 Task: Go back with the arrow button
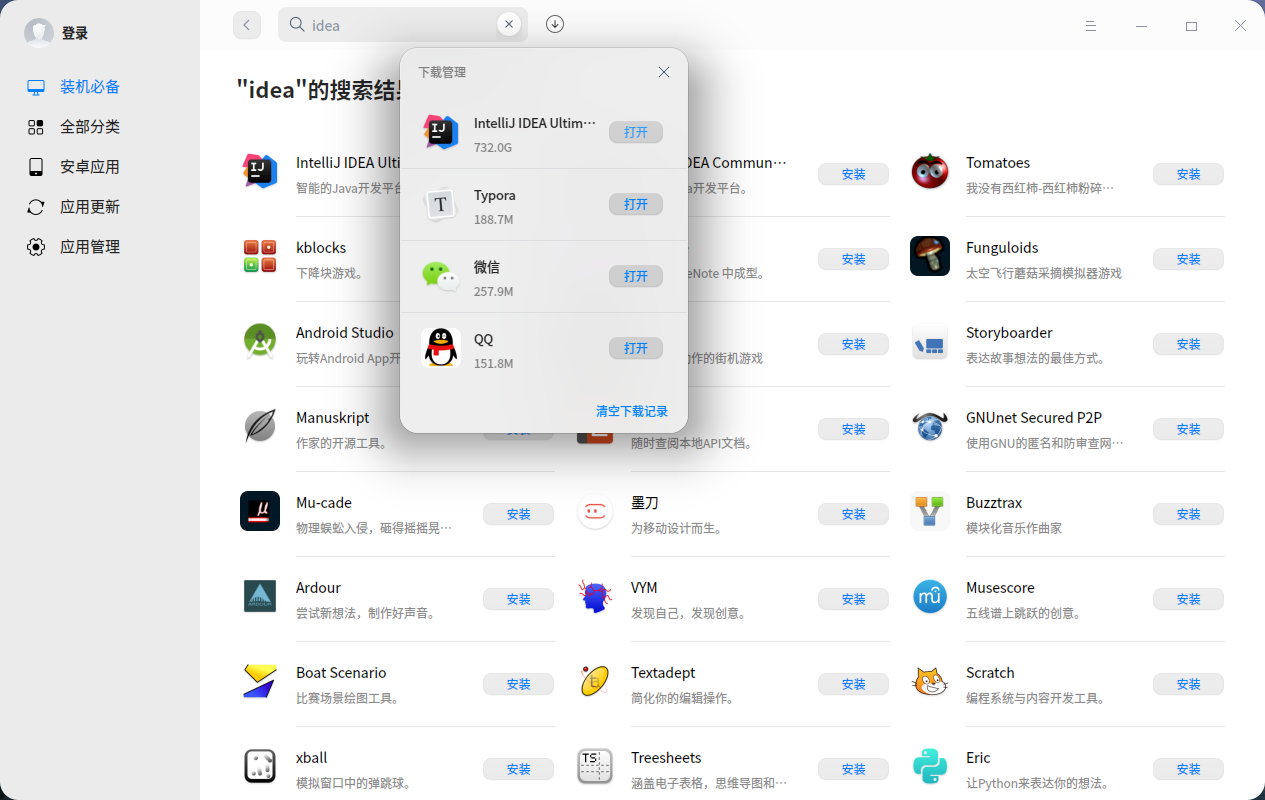coord(247,25)
